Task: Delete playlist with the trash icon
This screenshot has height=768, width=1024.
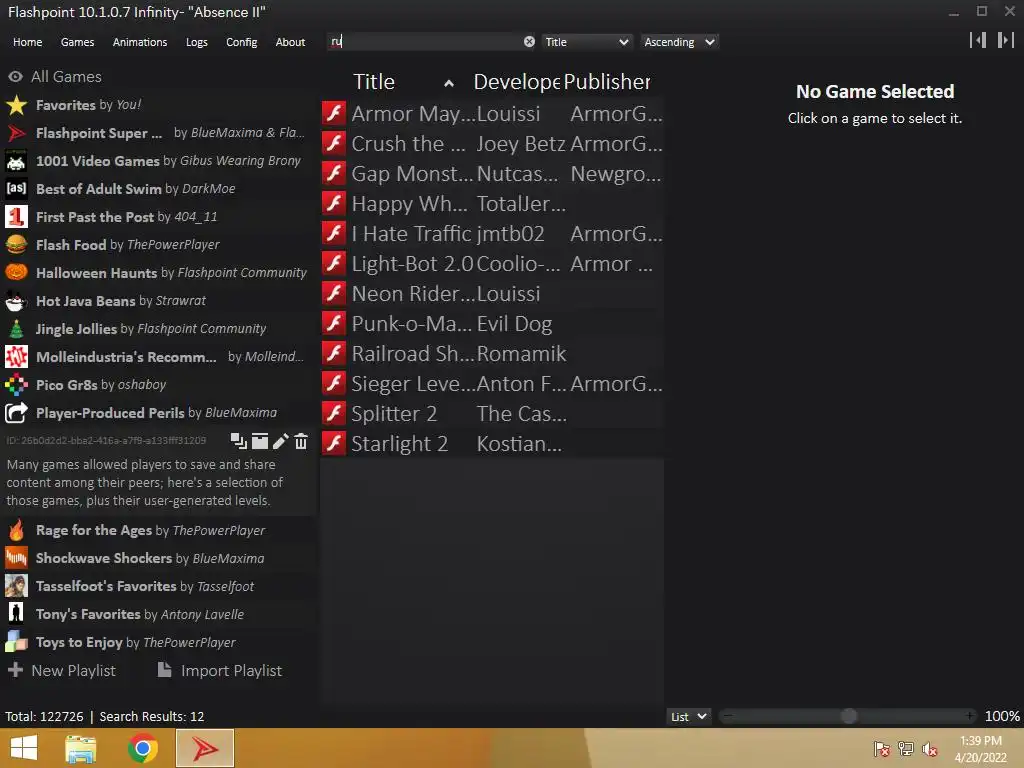Action: pyautogui.click(x=301, y=441)
